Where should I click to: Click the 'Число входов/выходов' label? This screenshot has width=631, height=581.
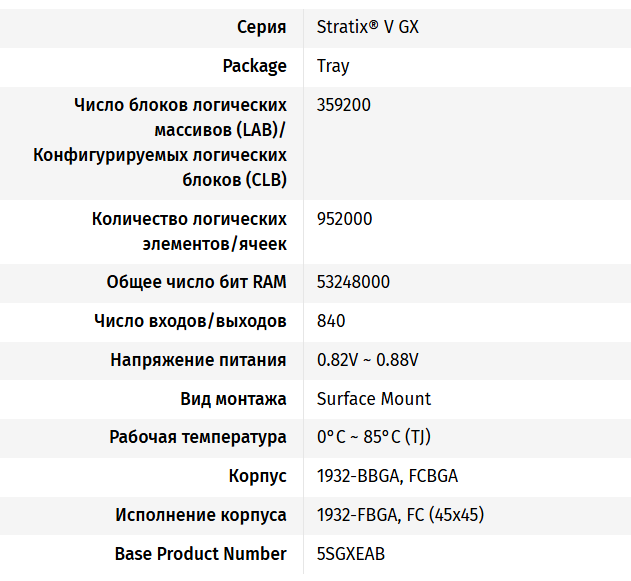pos(190,321)
